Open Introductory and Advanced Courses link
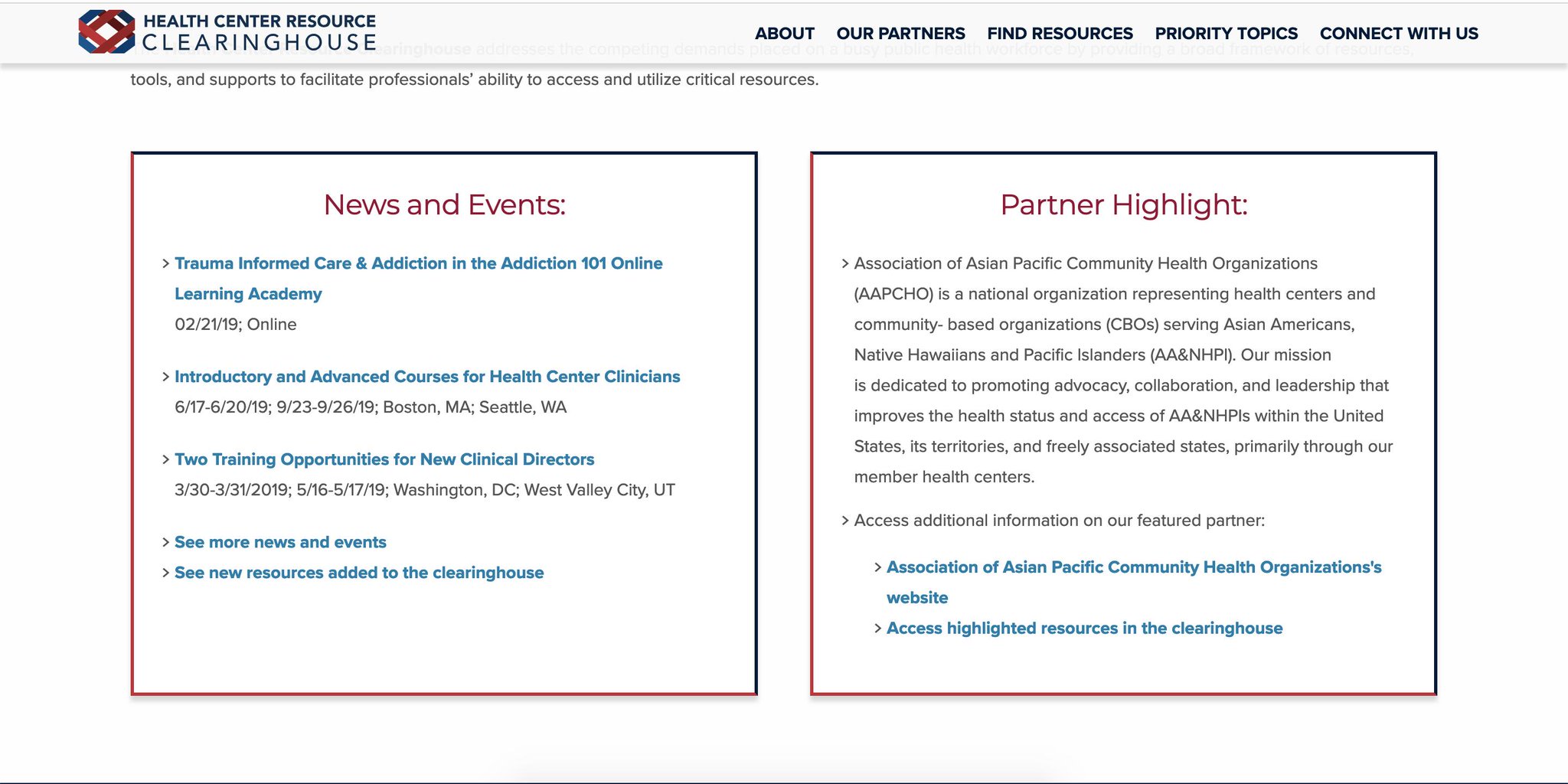The height and width of the screenshot is (784, 1568). (427, 377)
